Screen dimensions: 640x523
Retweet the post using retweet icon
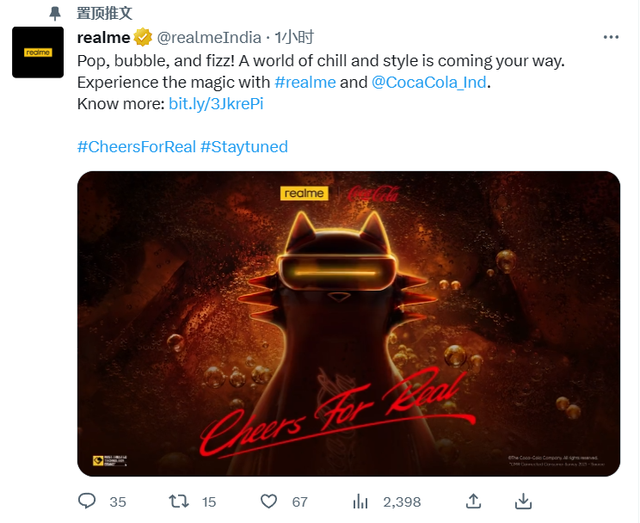click(179, 501)
